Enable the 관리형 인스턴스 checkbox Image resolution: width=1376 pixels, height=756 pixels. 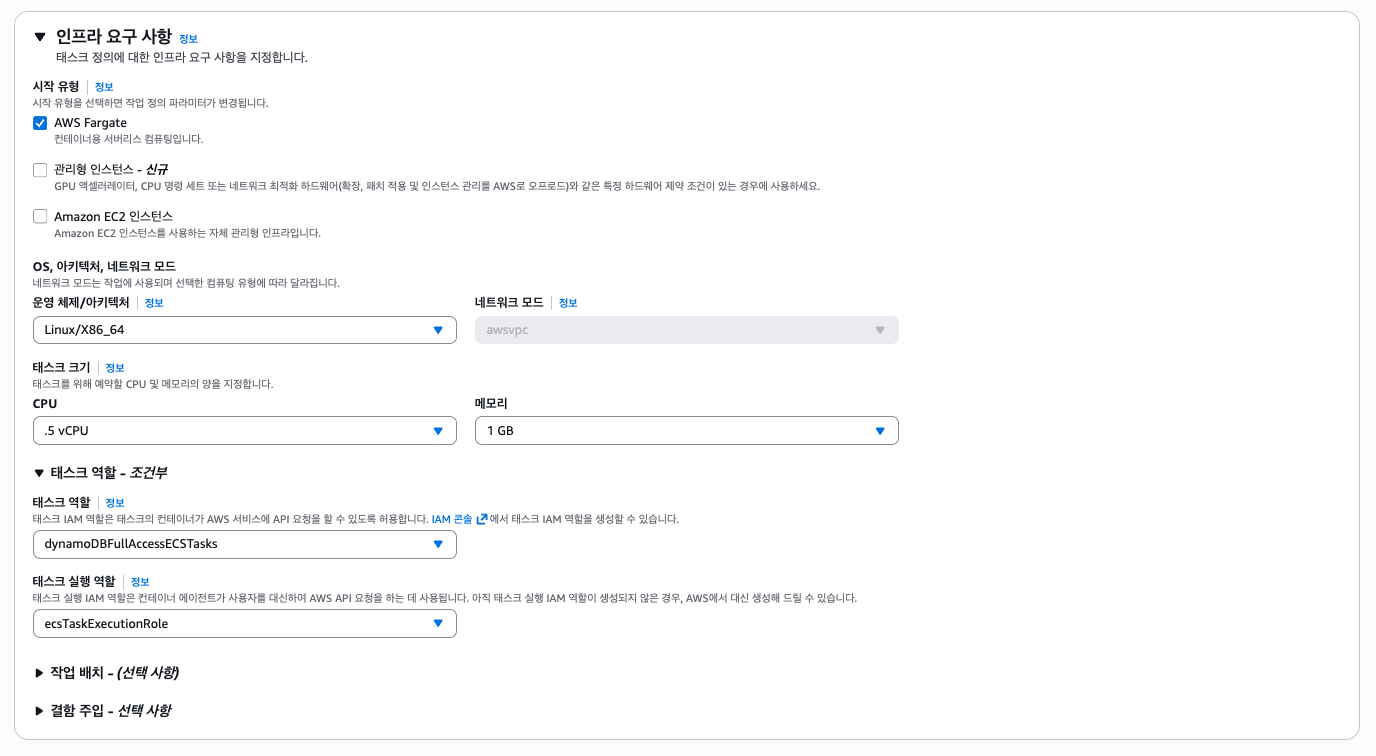point(40,170)
